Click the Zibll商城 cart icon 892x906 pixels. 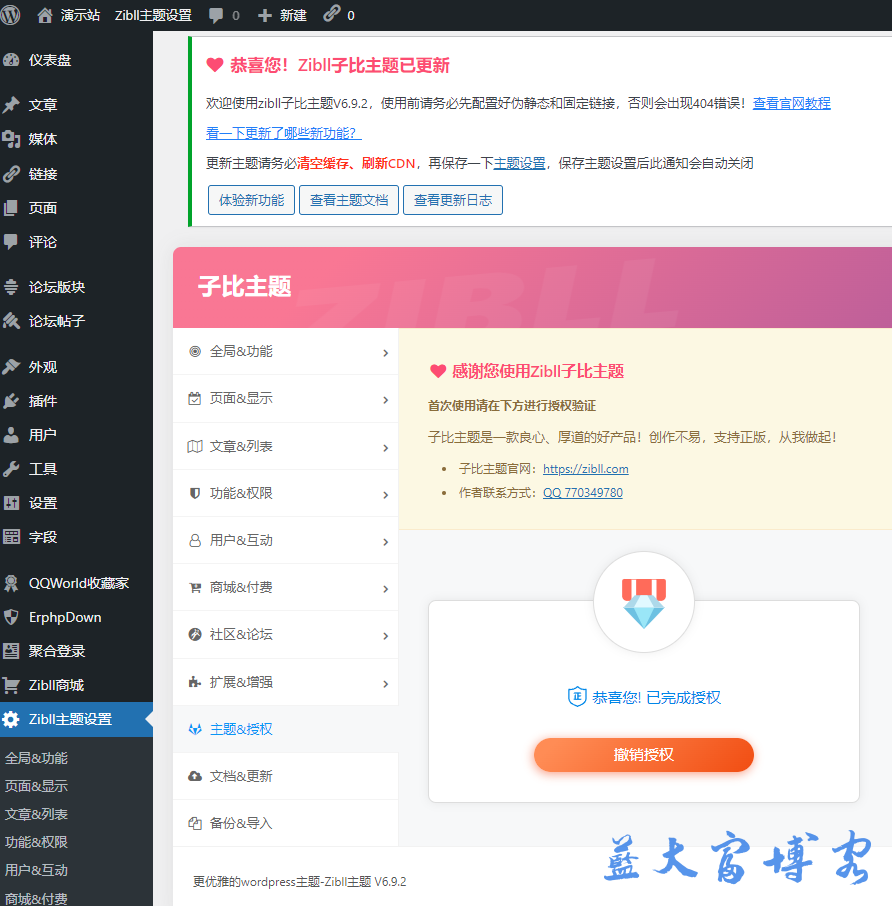[x=11, y=685]
